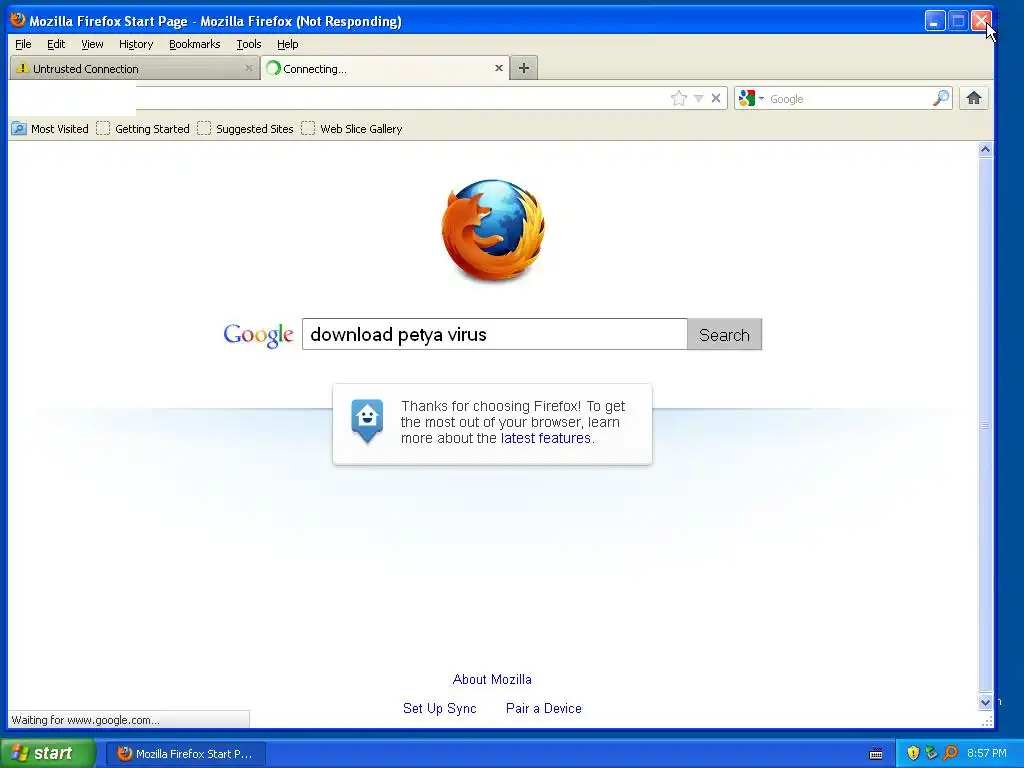Close the Connecting tab
Viewport: 1024px width, 768px height.
point(499,68)
